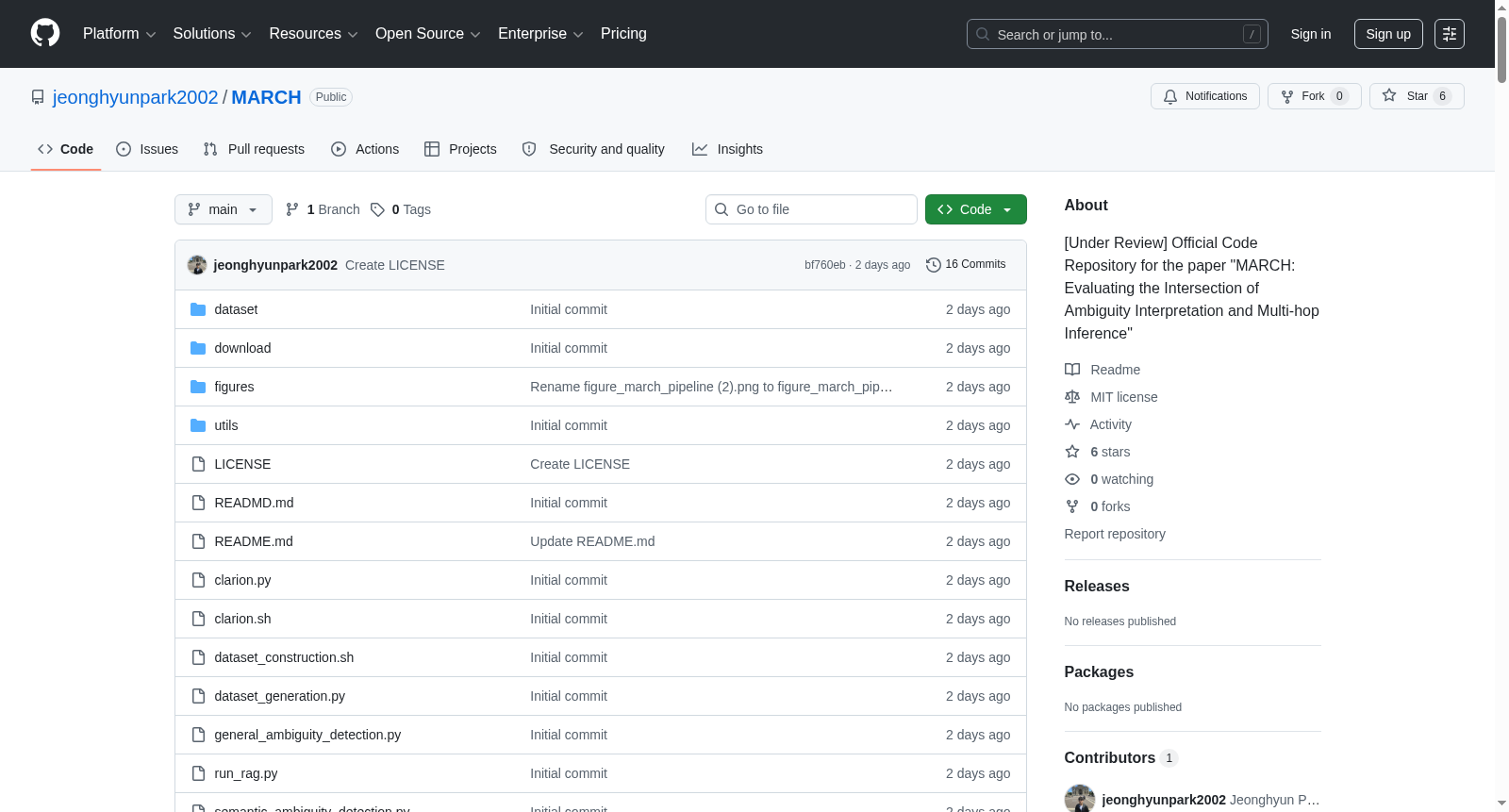Click the Go to file search field
This screenshot has height=812, width=1509.
click(811, 209)
